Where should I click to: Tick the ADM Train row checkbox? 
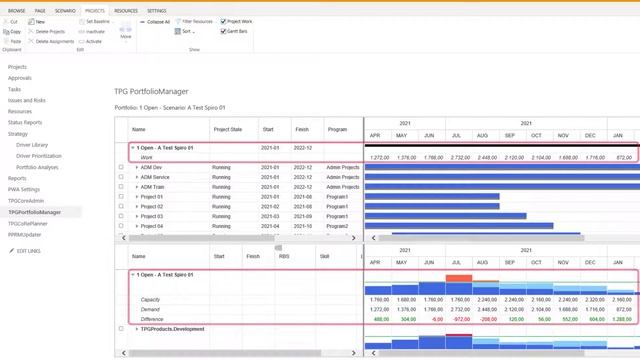[121, 187]
